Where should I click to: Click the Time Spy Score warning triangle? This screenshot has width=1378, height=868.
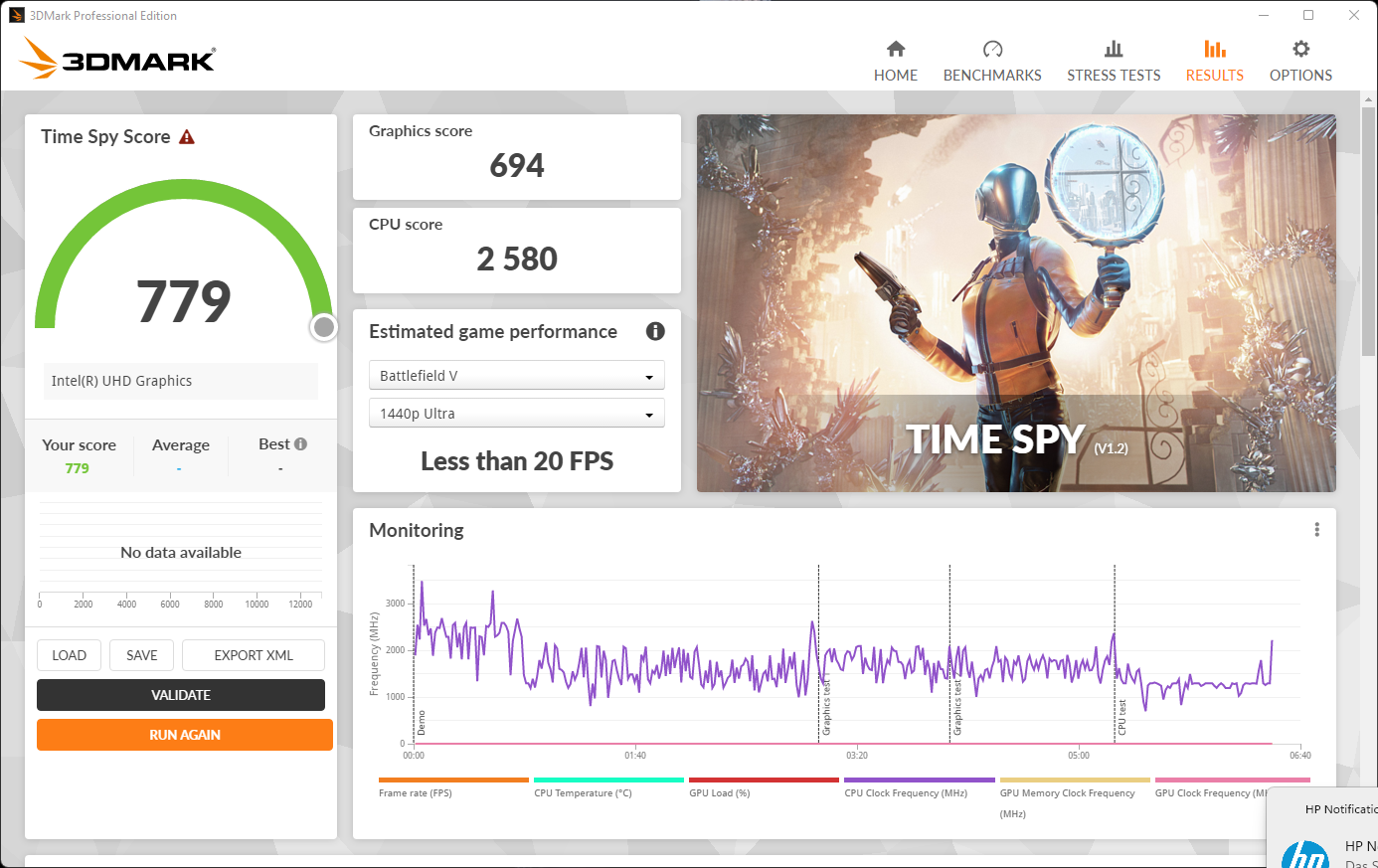pos(187,137)
